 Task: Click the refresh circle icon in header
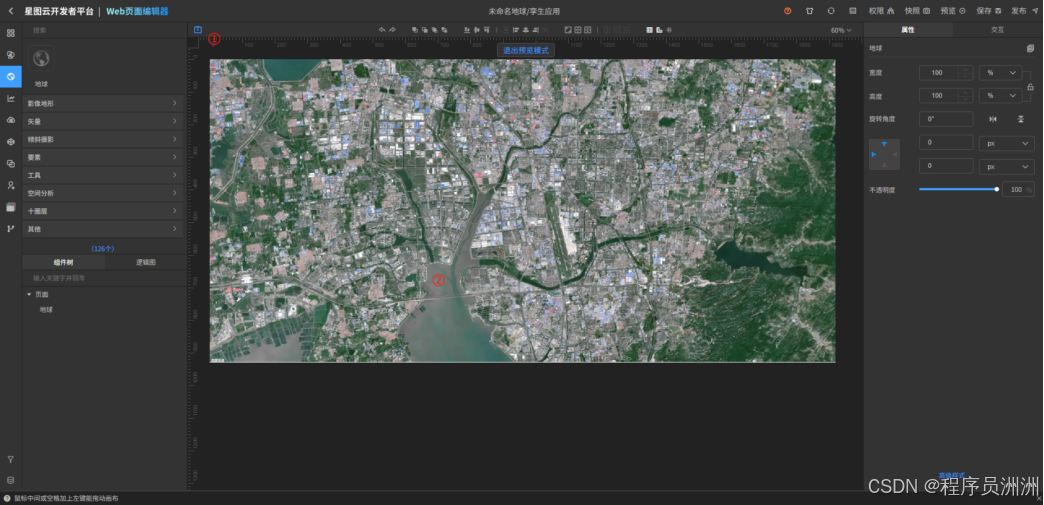tap(831, 11)
